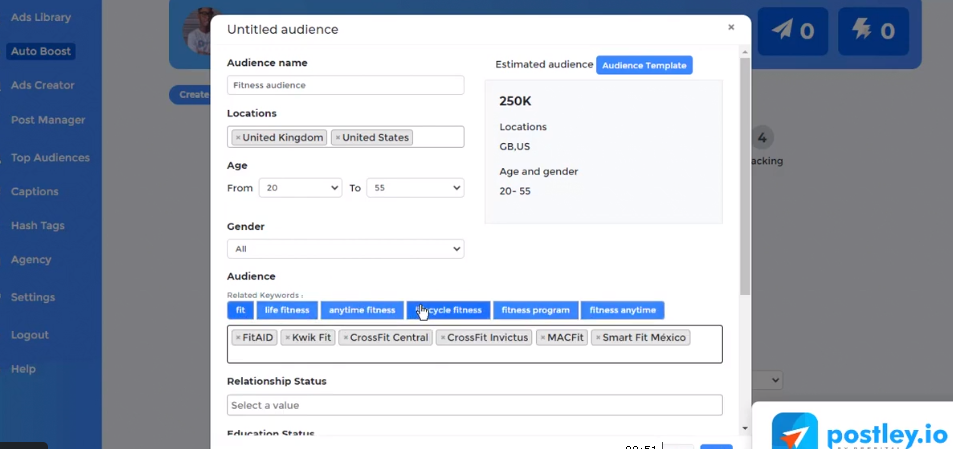Click the dialog vertical scrollbar
953x449 pixels.
click(x=746, y=176)
